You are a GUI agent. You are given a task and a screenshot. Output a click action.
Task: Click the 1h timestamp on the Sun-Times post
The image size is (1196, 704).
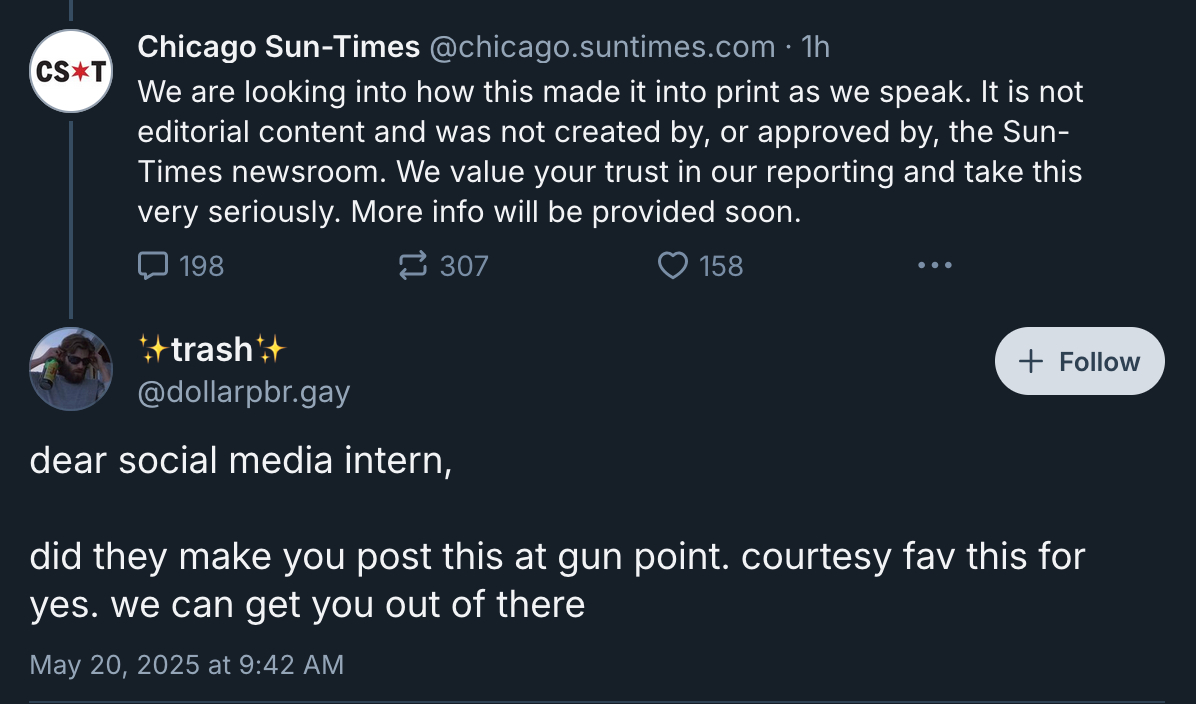[x=816, y=46]
